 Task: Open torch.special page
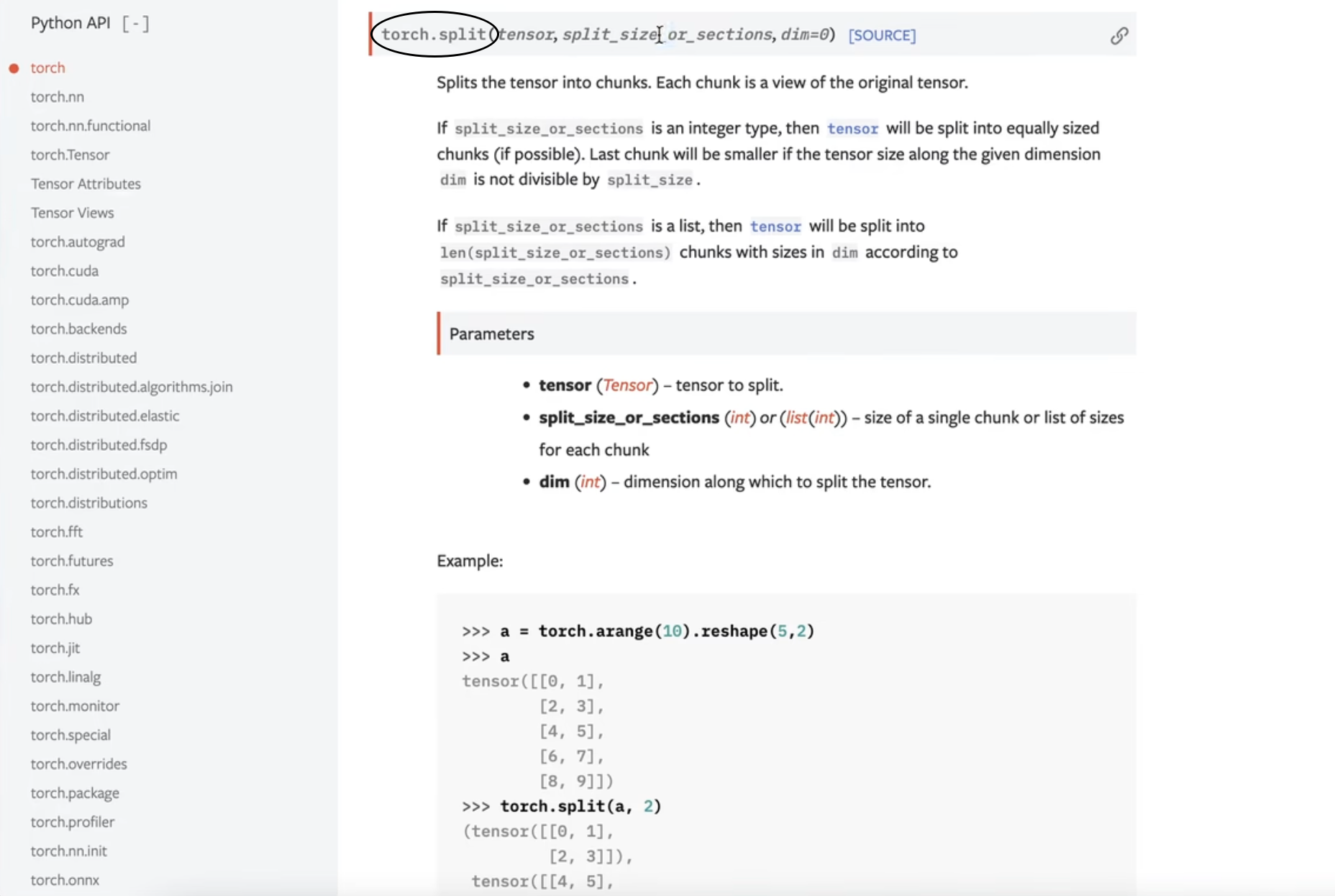70,735
